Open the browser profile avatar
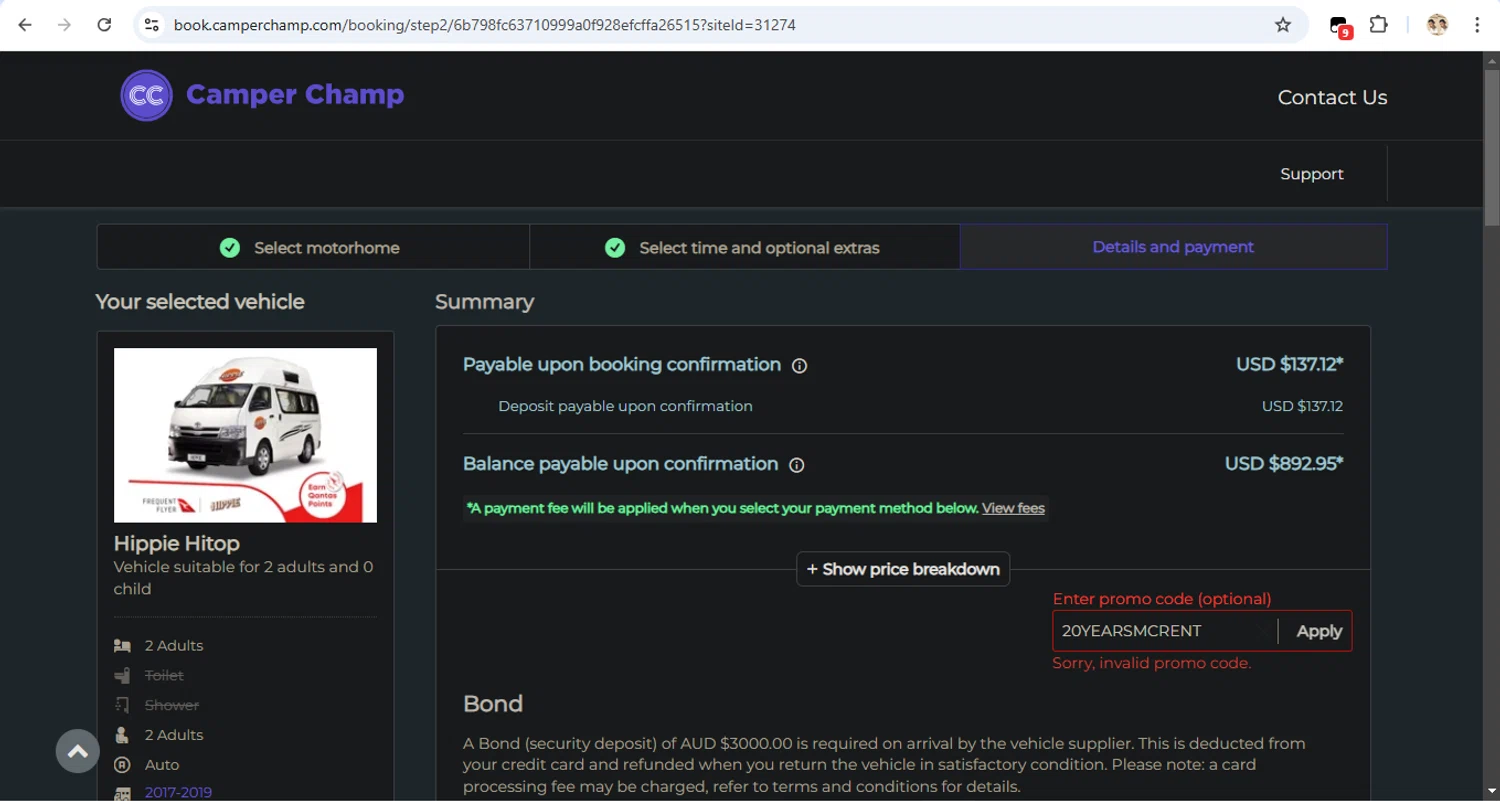The height and width of the screenshot is (801, 1500). point(1437,25)
